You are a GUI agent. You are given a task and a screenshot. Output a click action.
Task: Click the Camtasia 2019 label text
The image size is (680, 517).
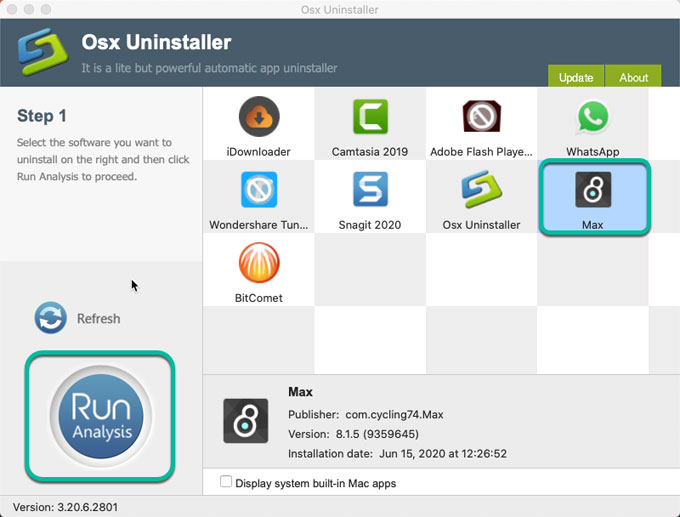370,152
